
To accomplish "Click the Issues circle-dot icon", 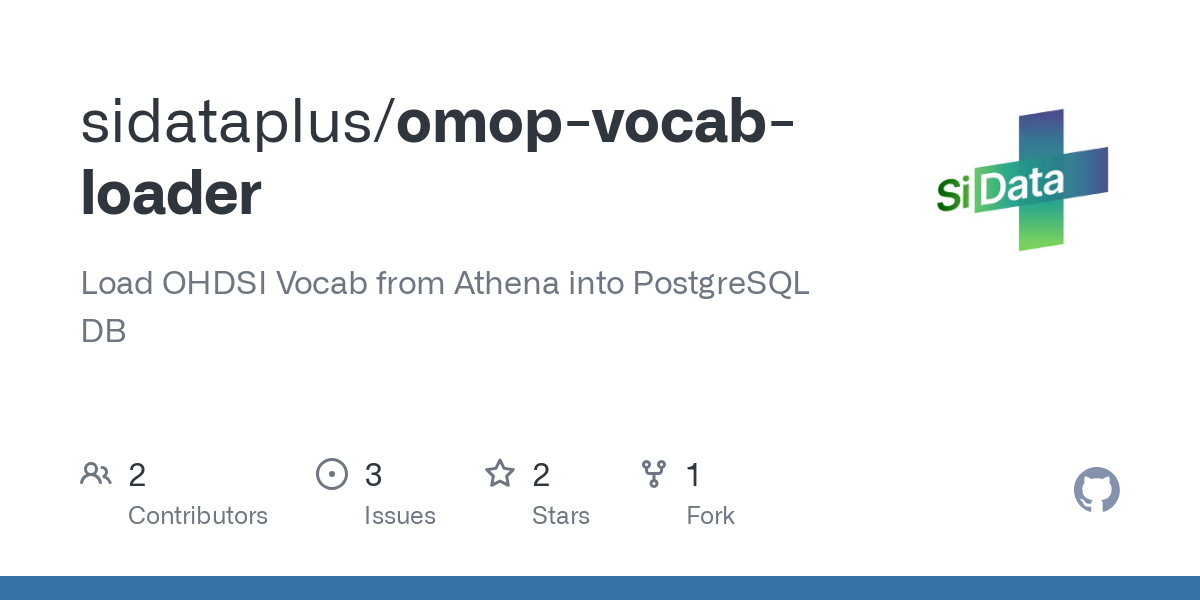I will click(x=332, y=474).
